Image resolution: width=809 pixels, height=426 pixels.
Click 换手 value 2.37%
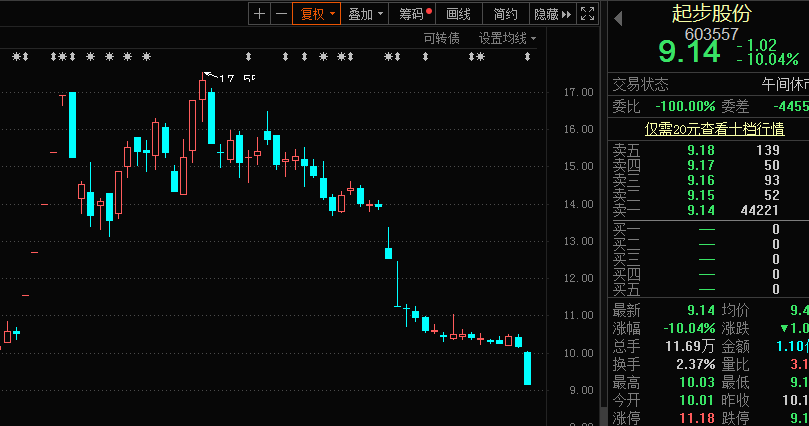(695, 364)
